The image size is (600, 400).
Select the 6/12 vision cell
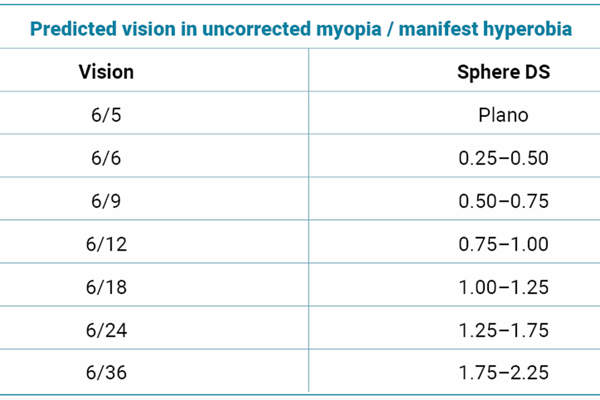pyautogui.click(x=105, y=244)
